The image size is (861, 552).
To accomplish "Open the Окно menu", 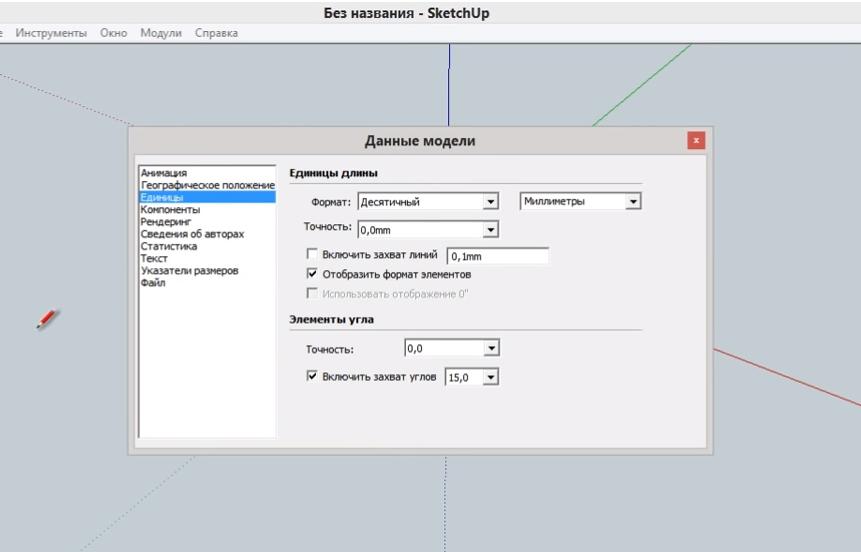I will click(114, 33).
